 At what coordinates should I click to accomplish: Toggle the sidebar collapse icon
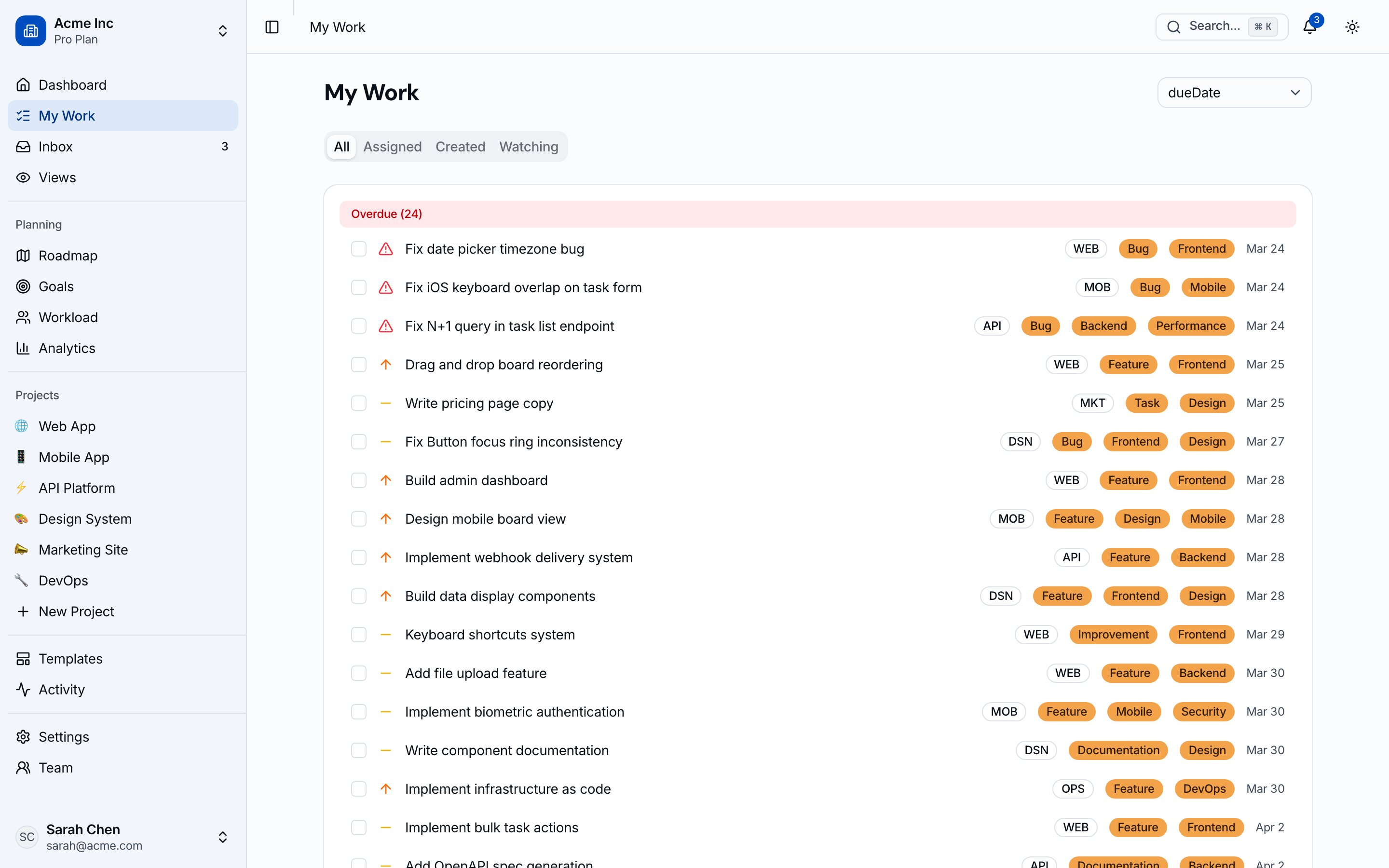click(271, 27)
